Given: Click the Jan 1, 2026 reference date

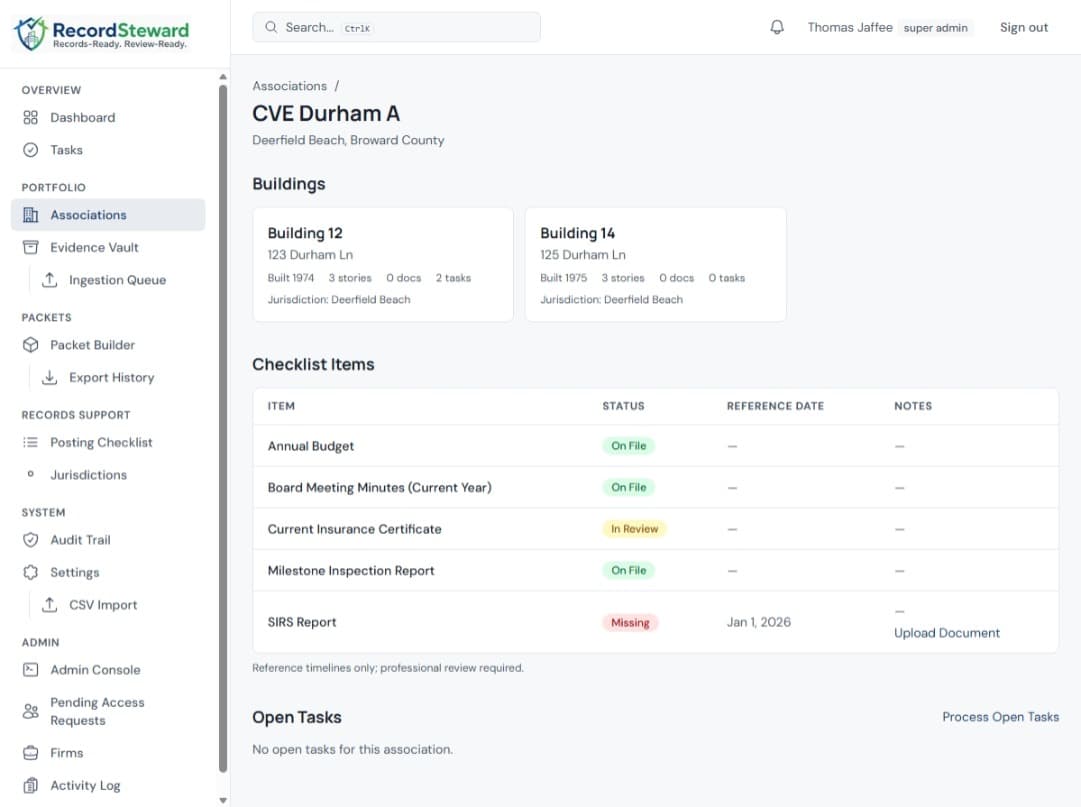Looking at the screenshot, I should point(758,622).
